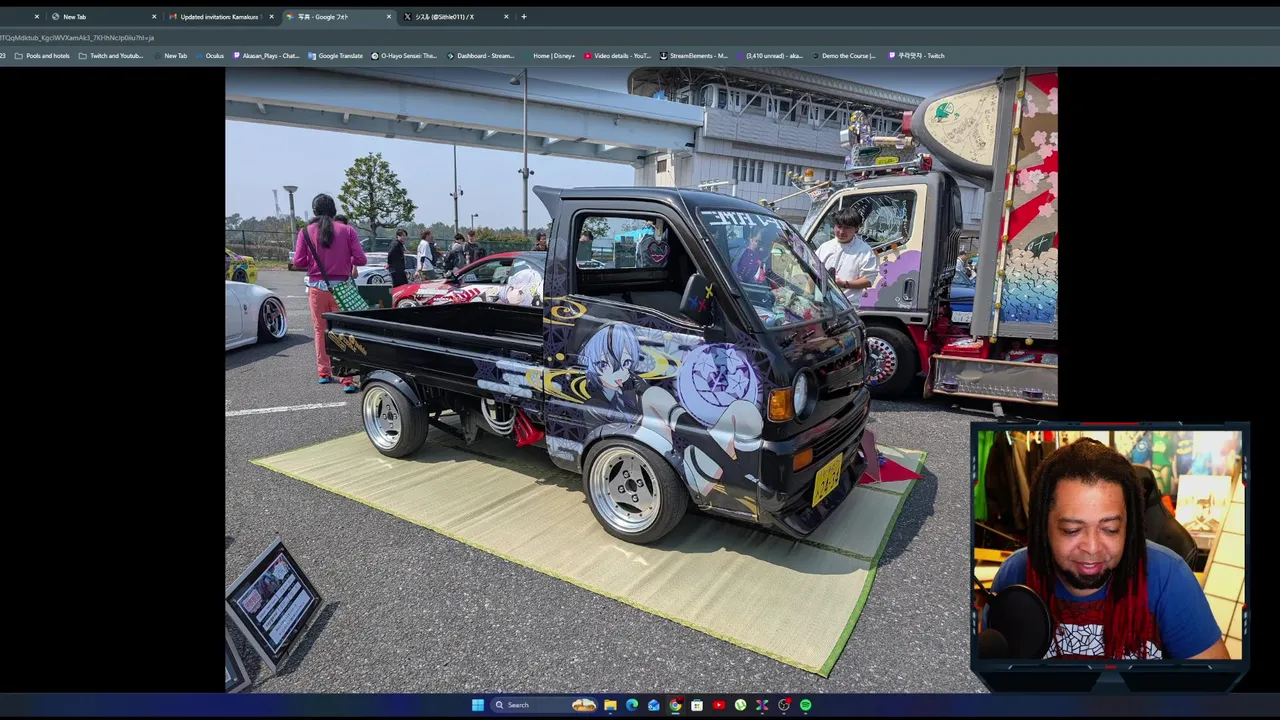This screenshot has width=1280, height=720.
Task: Switch to the Updated invitation Kamakura Gmail tab
Action: [x=220, y=17]
